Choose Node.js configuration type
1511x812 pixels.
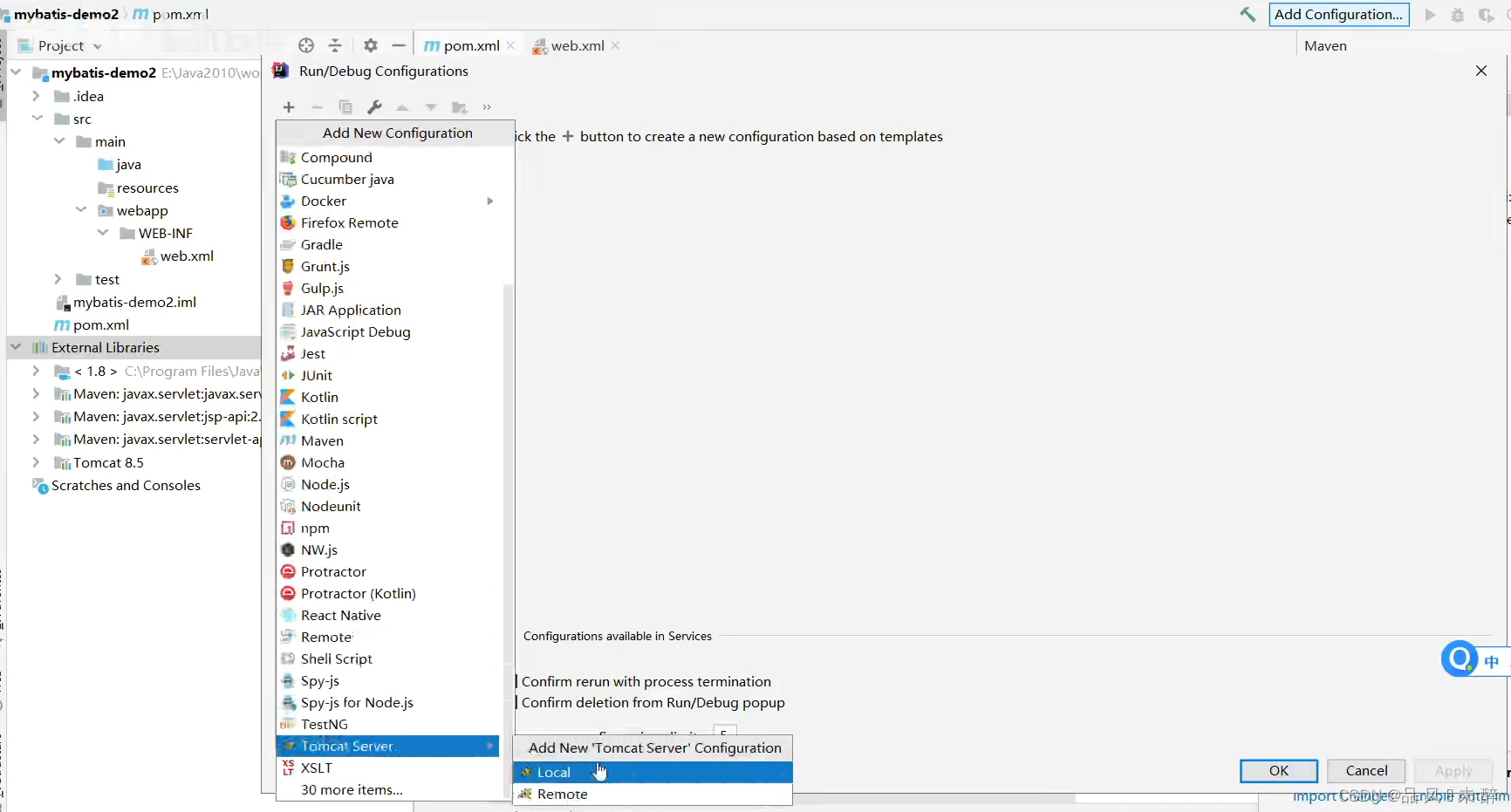(388, 484)
